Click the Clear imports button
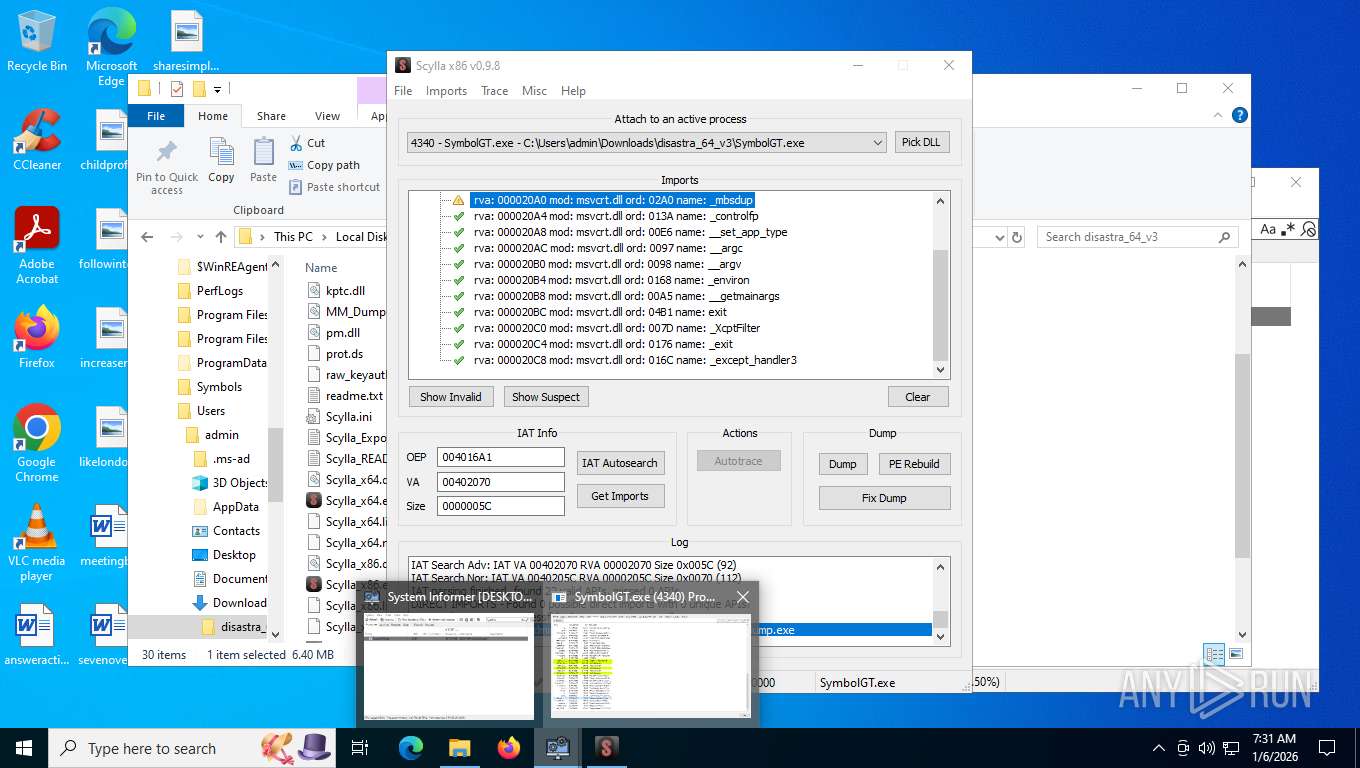 pyautogui.click(x=917, y=397)
